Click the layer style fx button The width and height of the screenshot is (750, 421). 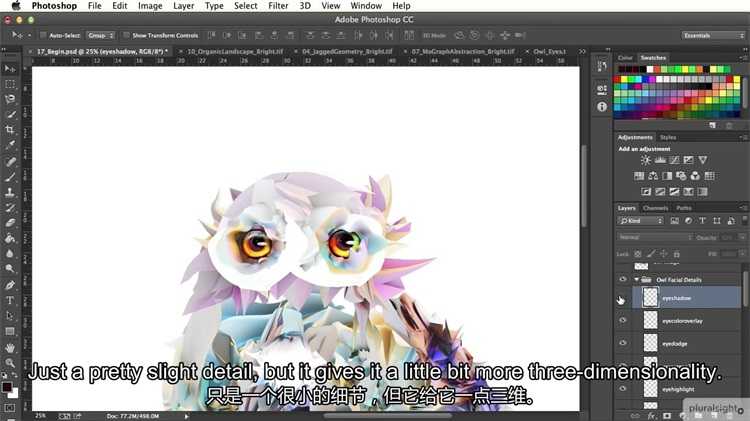tap(651, 416)
